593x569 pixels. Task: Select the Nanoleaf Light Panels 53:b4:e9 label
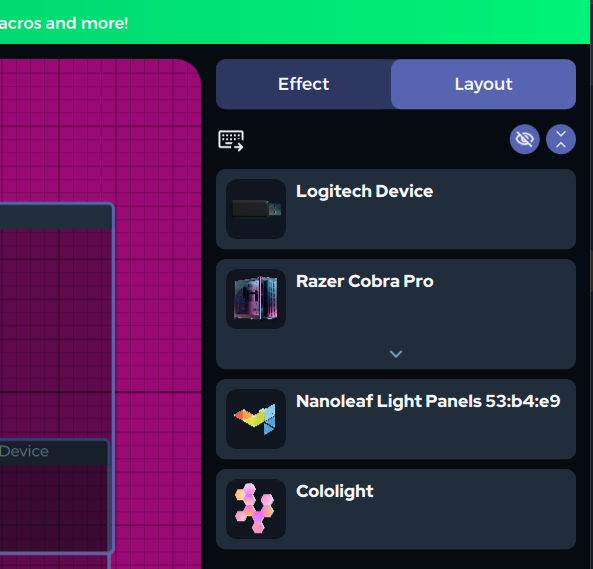428,401
